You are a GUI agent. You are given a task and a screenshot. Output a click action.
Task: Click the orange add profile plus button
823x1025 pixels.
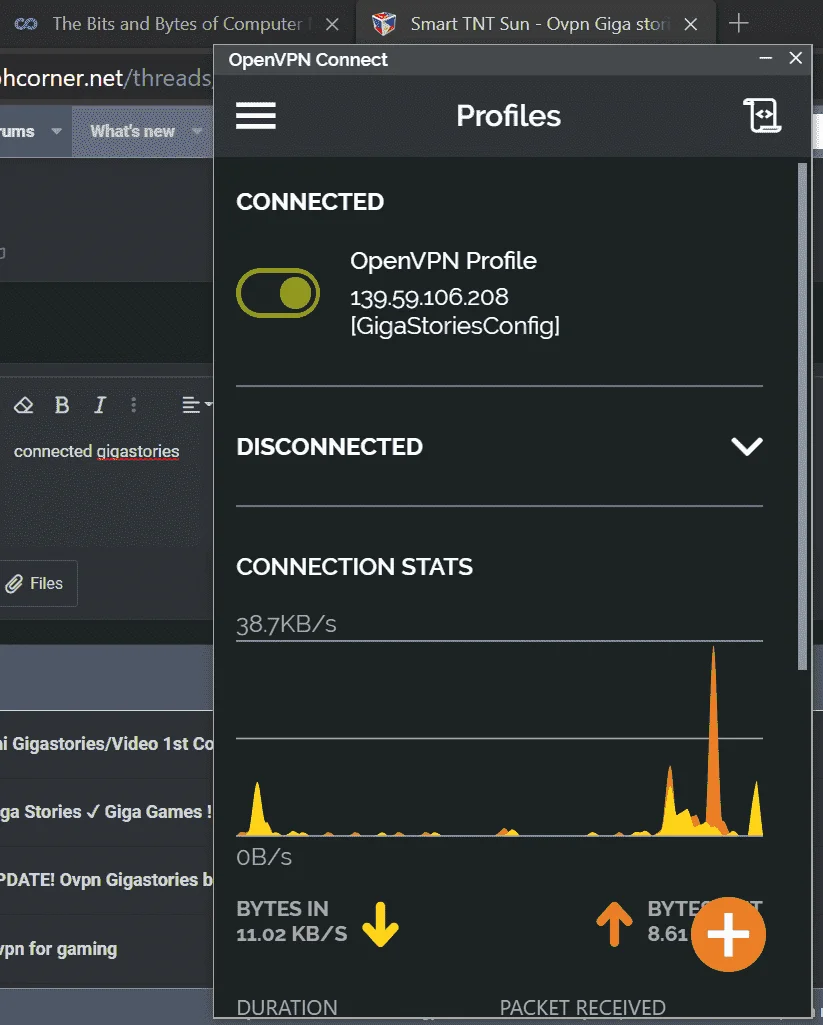[728, 934]
